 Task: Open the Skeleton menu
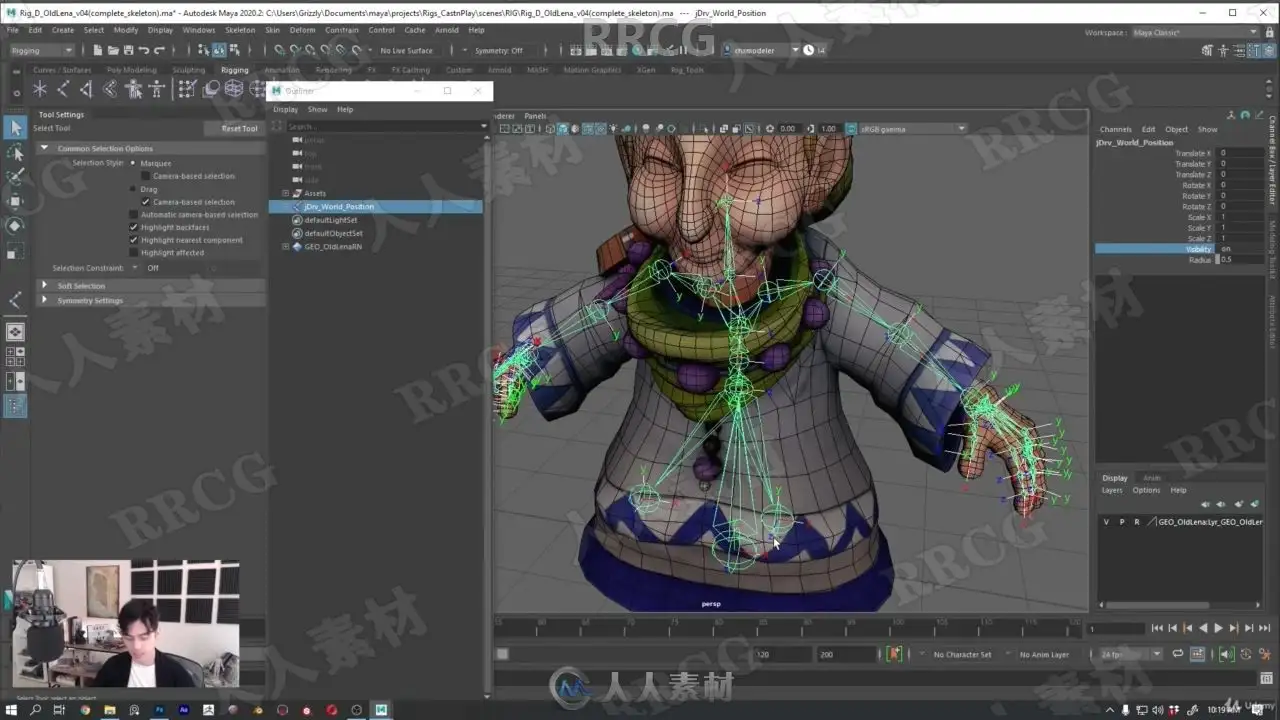(x=240, y=30)
